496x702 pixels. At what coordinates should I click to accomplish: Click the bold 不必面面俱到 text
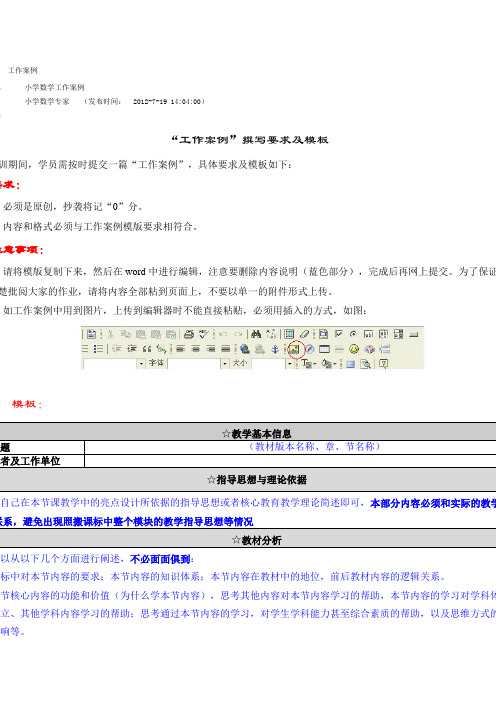coord(160,559)
